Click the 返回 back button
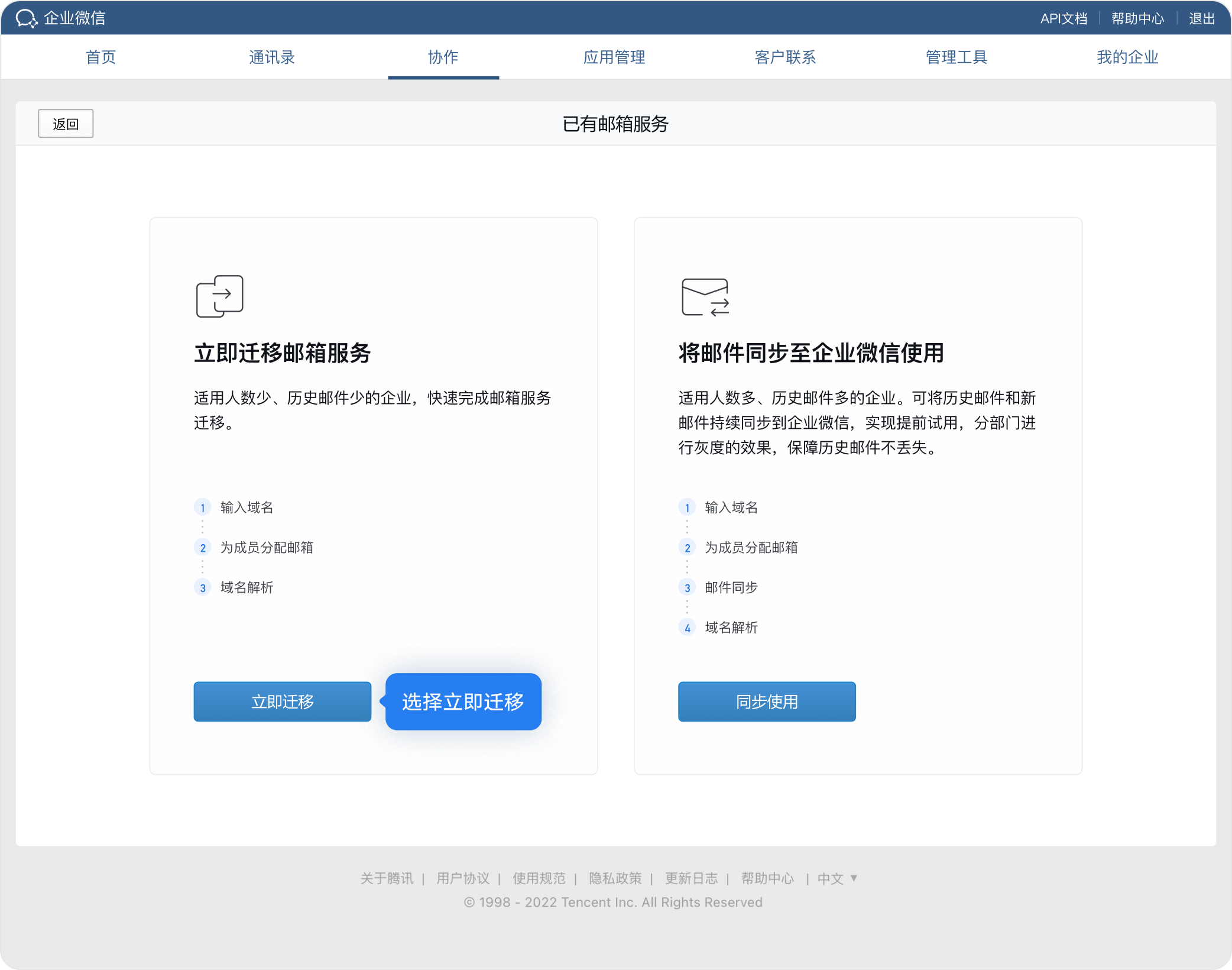1232x970 pixels. [x=66, y=124]
